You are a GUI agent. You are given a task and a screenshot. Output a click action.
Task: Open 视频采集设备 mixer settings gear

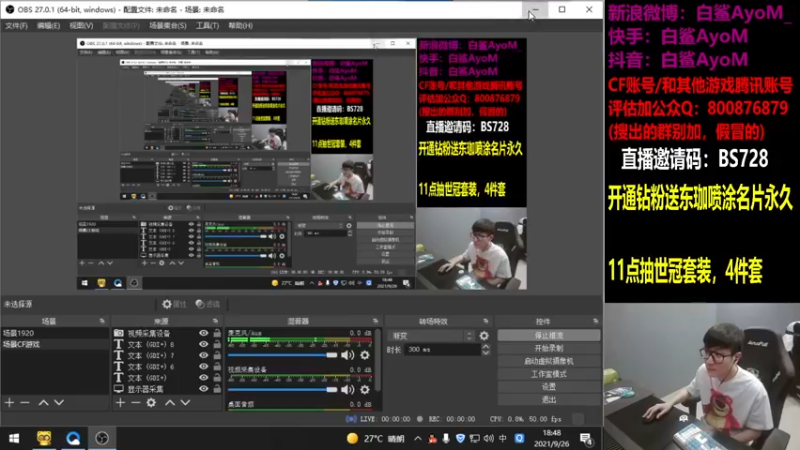365,390
